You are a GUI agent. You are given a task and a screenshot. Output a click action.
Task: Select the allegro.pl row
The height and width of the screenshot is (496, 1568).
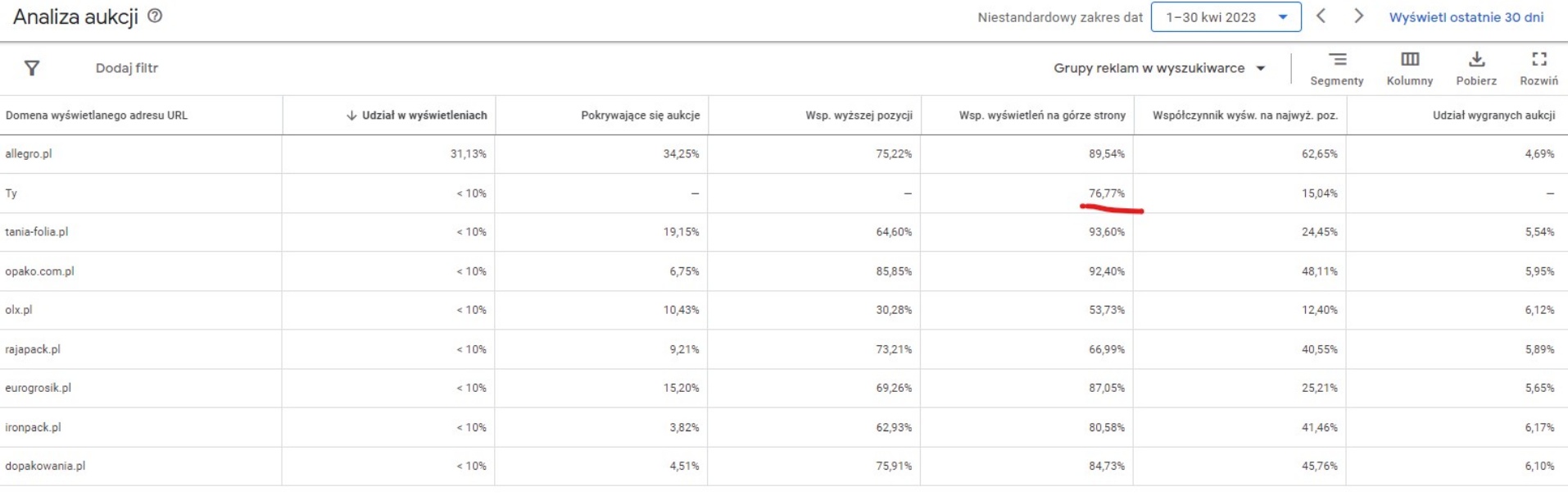pos(29,154)
